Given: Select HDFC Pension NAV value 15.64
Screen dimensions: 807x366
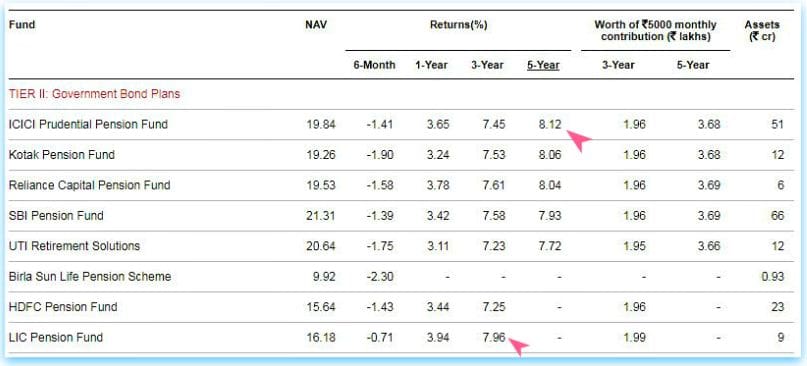Looking at the screenshot, I should click(321, 307).
